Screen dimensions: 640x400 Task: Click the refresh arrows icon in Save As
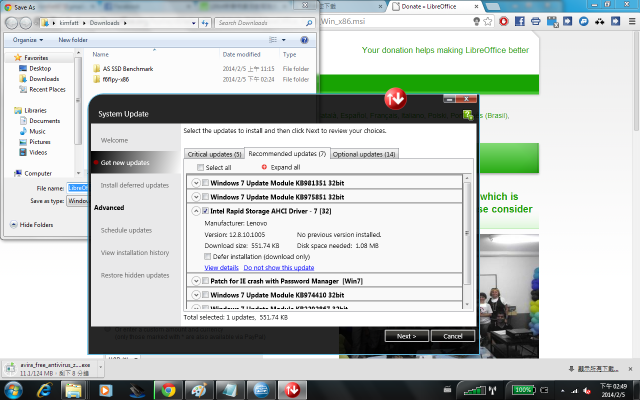205,23
